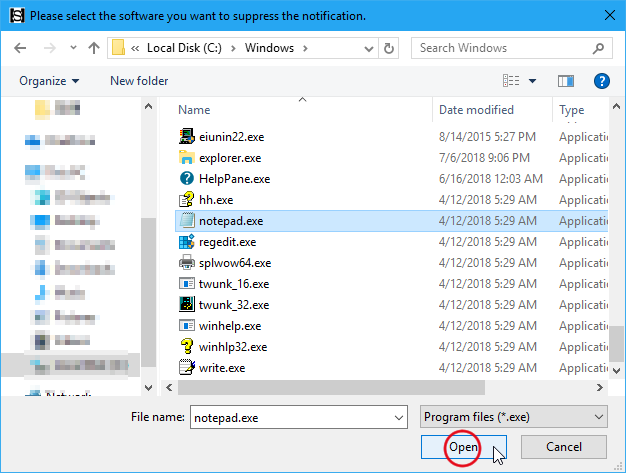The image size is (626, 473).
Task: Open the address bar path dropdown
Action: pyautogui.click(x=364, y=48)
